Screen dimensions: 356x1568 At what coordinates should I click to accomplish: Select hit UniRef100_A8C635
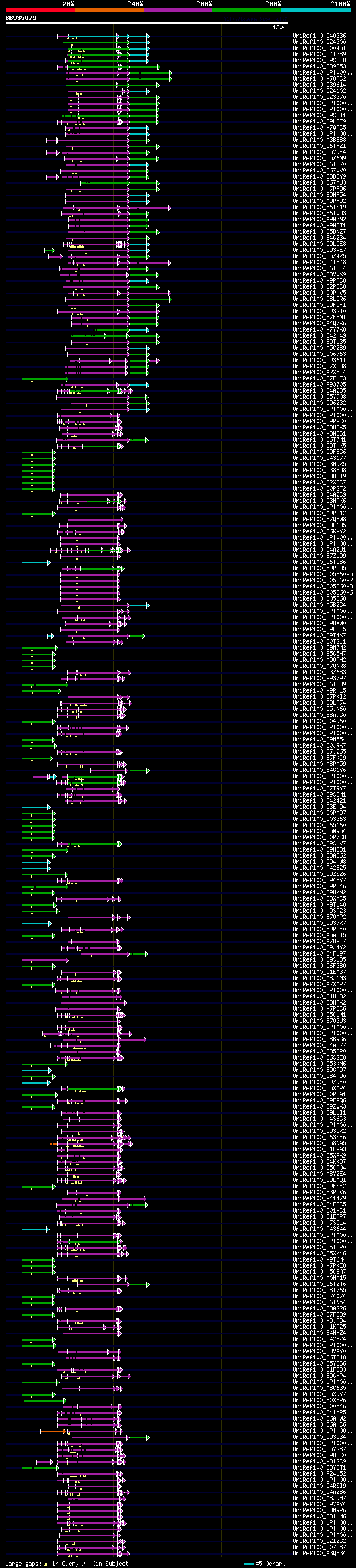coord(319,1388)
